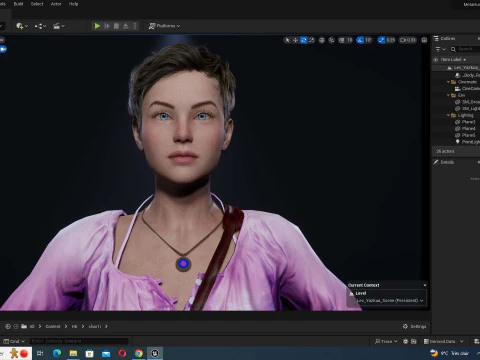Image resolution: width=480 pixels, height=360 pixels.
Task: Open the Platforms dropdown
Action: click(164, 26)
